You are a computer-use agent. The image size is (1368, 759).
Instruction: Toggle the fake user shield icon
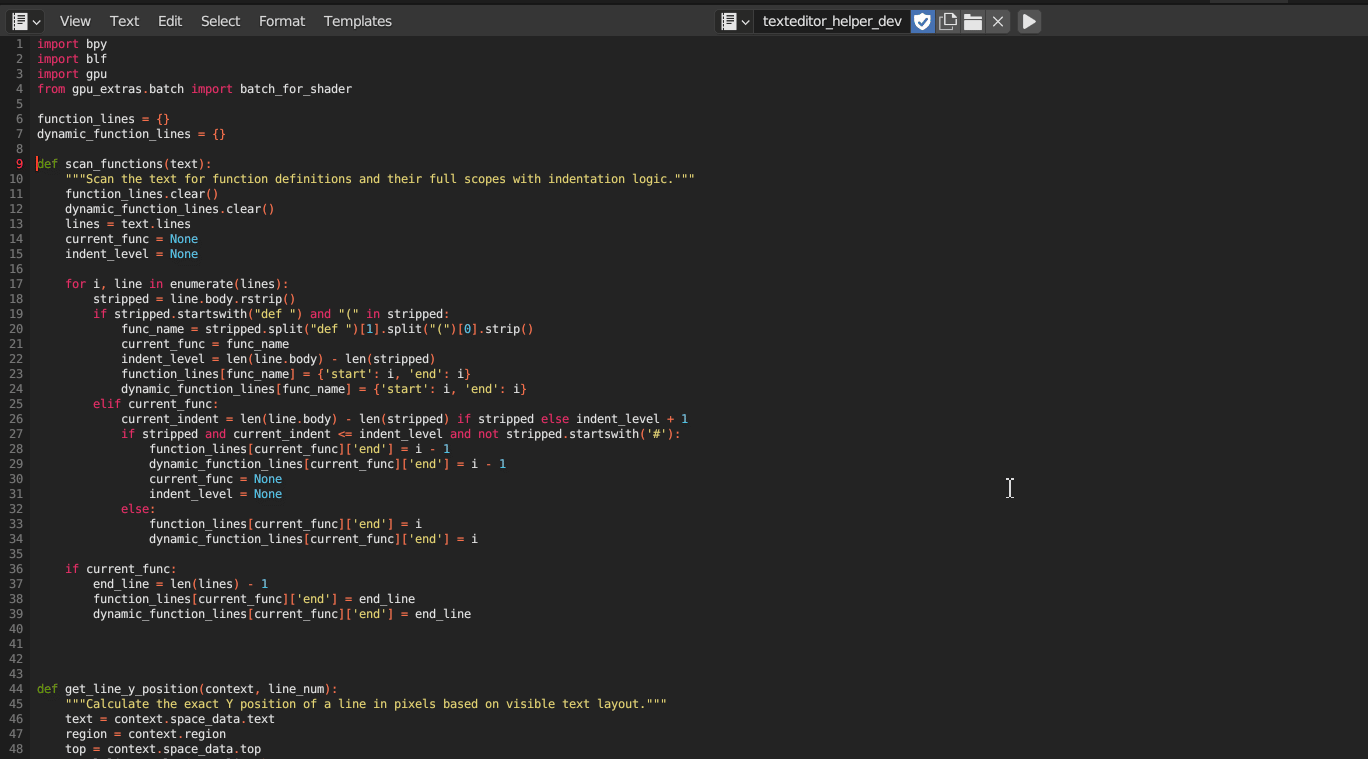tap(923, 21)
